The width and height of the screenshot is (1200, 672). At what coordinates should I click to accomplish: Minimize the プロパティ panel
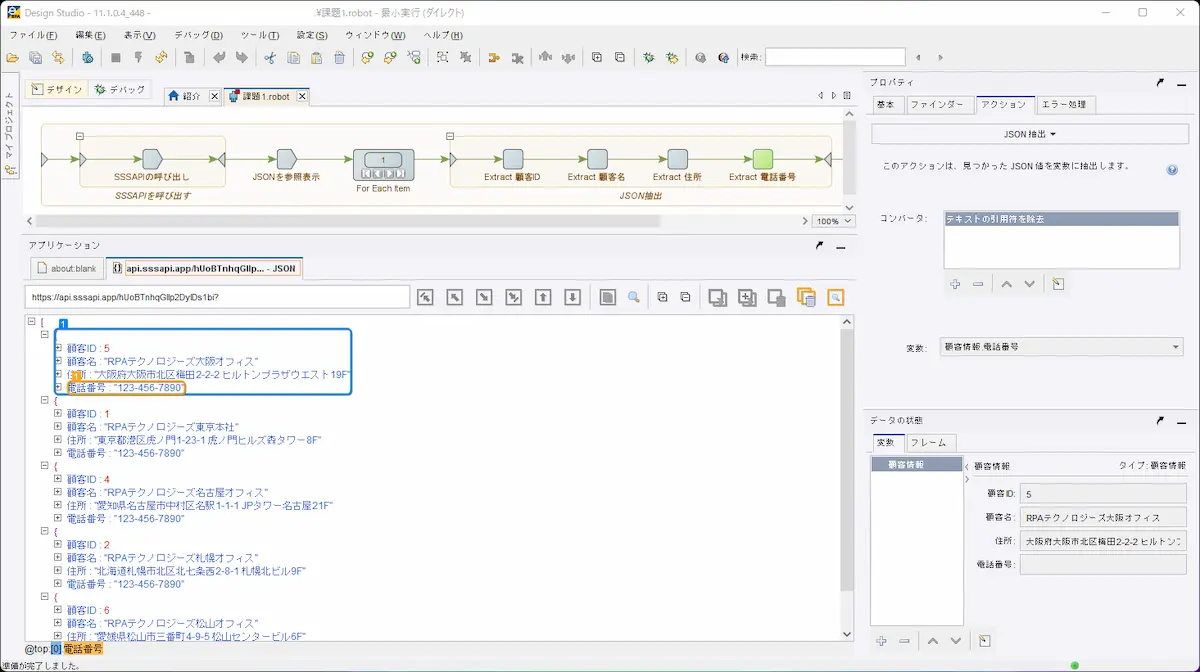point(1182,84)
